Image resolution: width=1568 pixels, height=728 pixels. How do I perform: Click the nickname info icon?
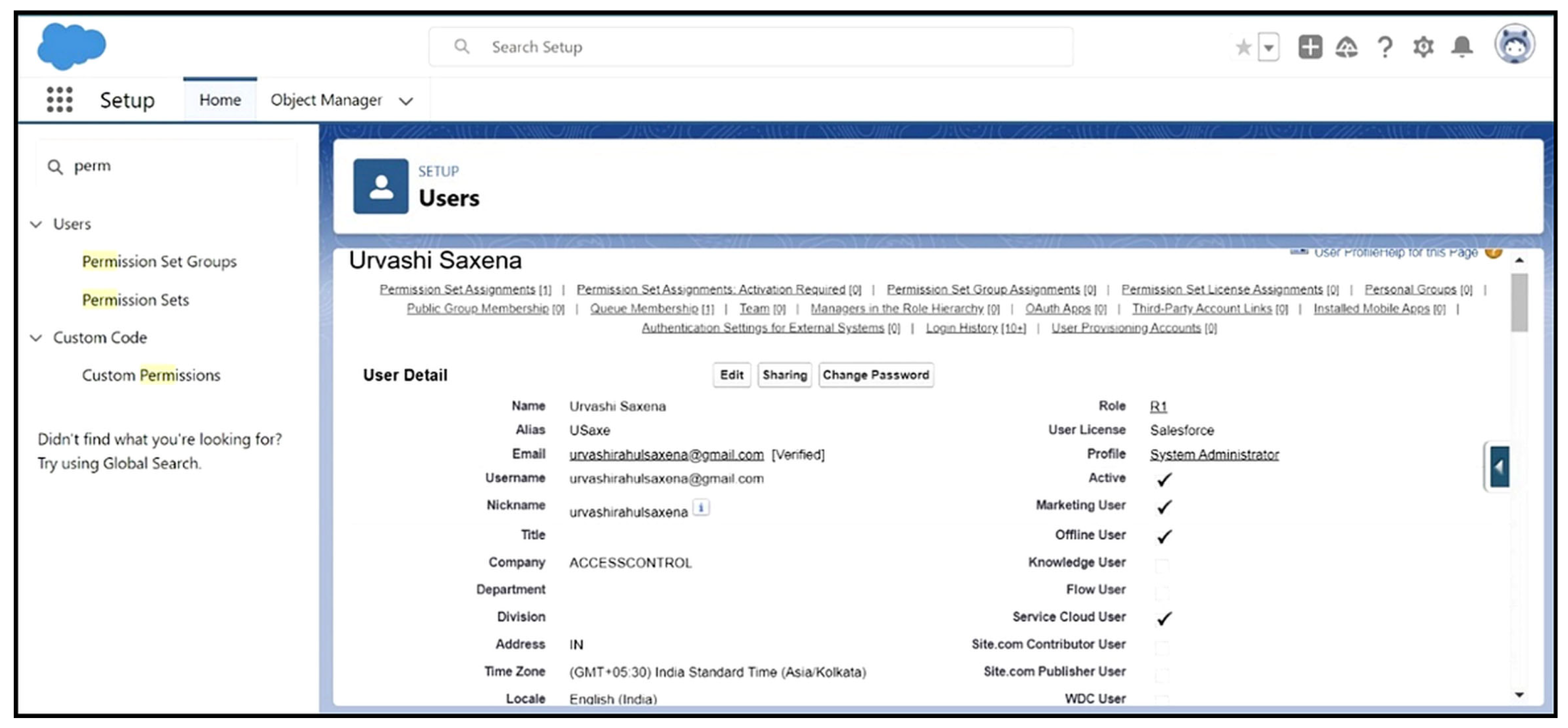(701, 507)
